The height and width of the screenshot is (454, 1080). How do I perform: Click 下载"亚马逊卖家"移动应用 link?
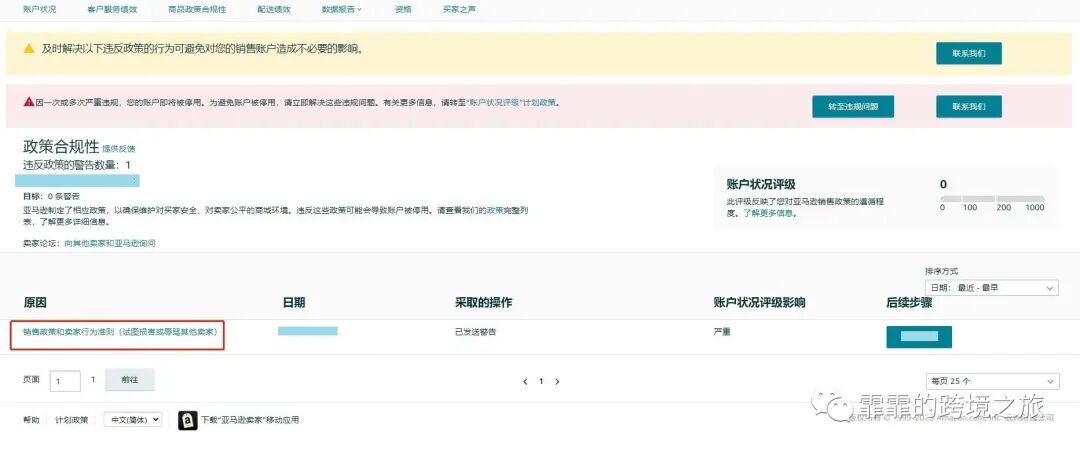(x=250, y=420)
